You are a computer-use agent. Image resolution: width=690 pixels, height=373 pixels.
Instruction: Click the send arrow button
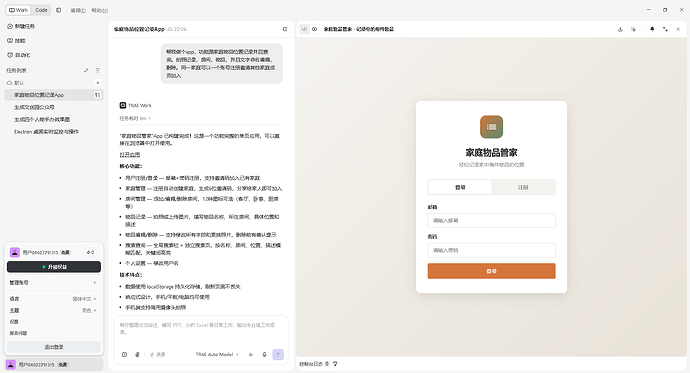coord(278,355)
